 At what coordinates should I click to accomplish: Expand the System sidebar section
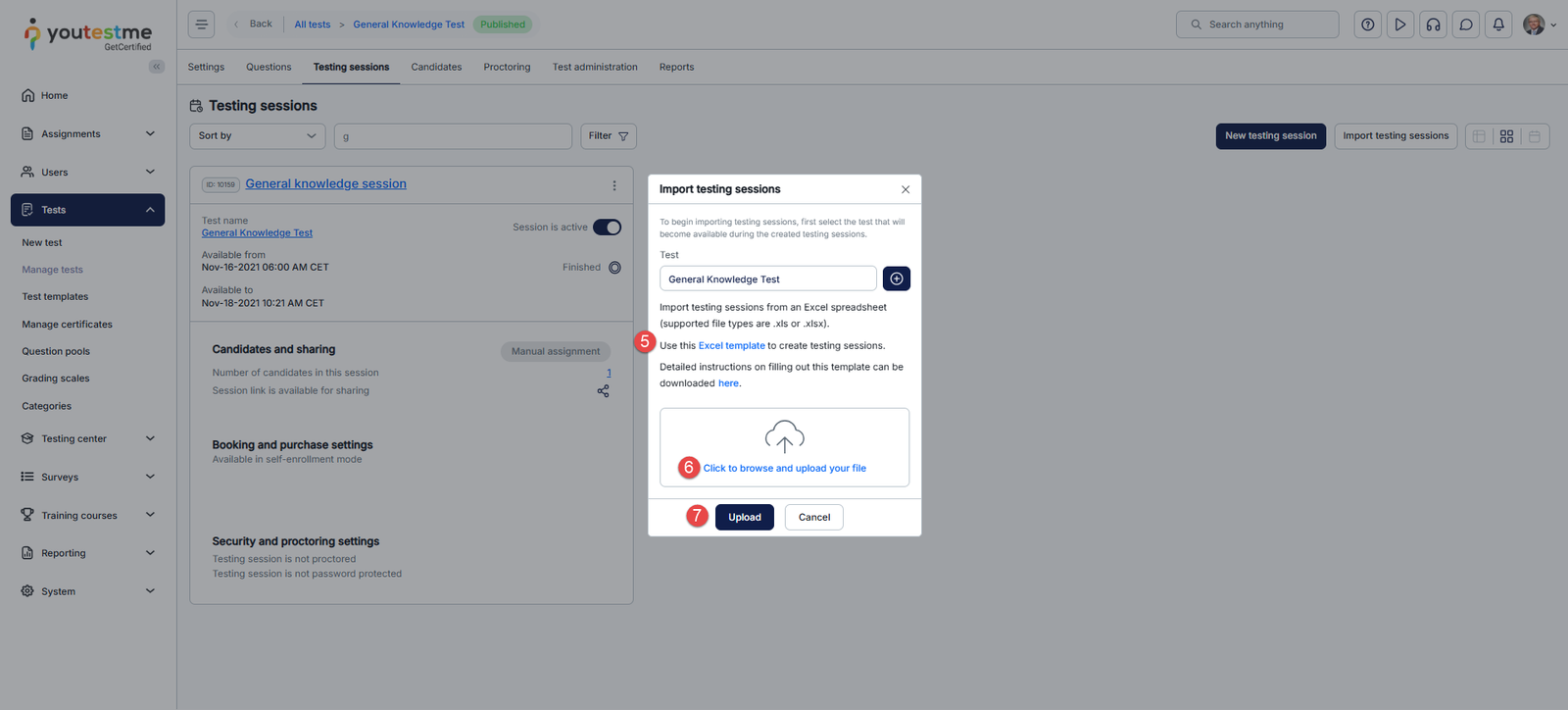(x=88, y=591)
